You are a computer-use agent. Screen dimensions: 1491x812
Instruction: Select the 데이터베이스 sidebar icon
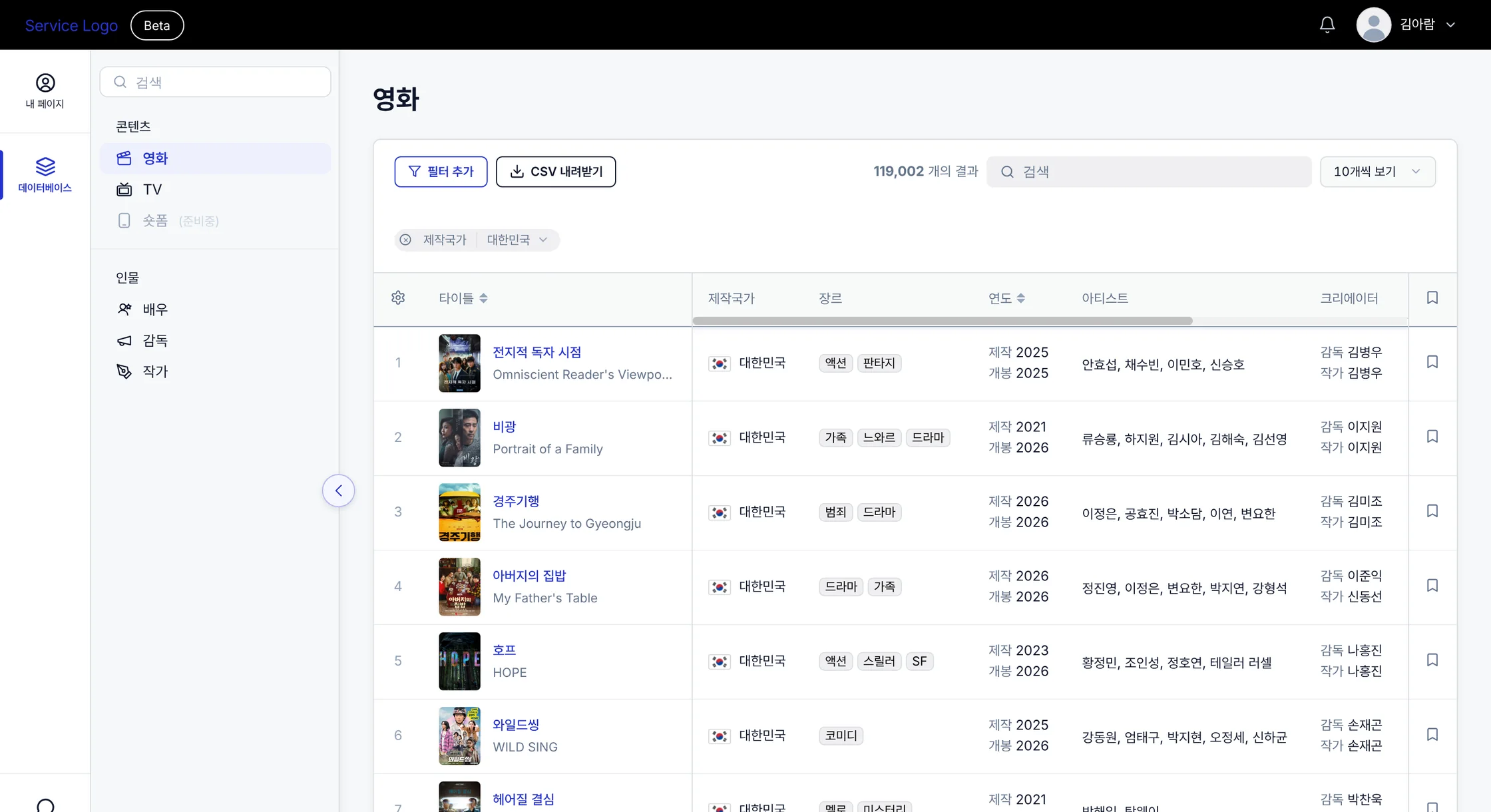[45, 174]
